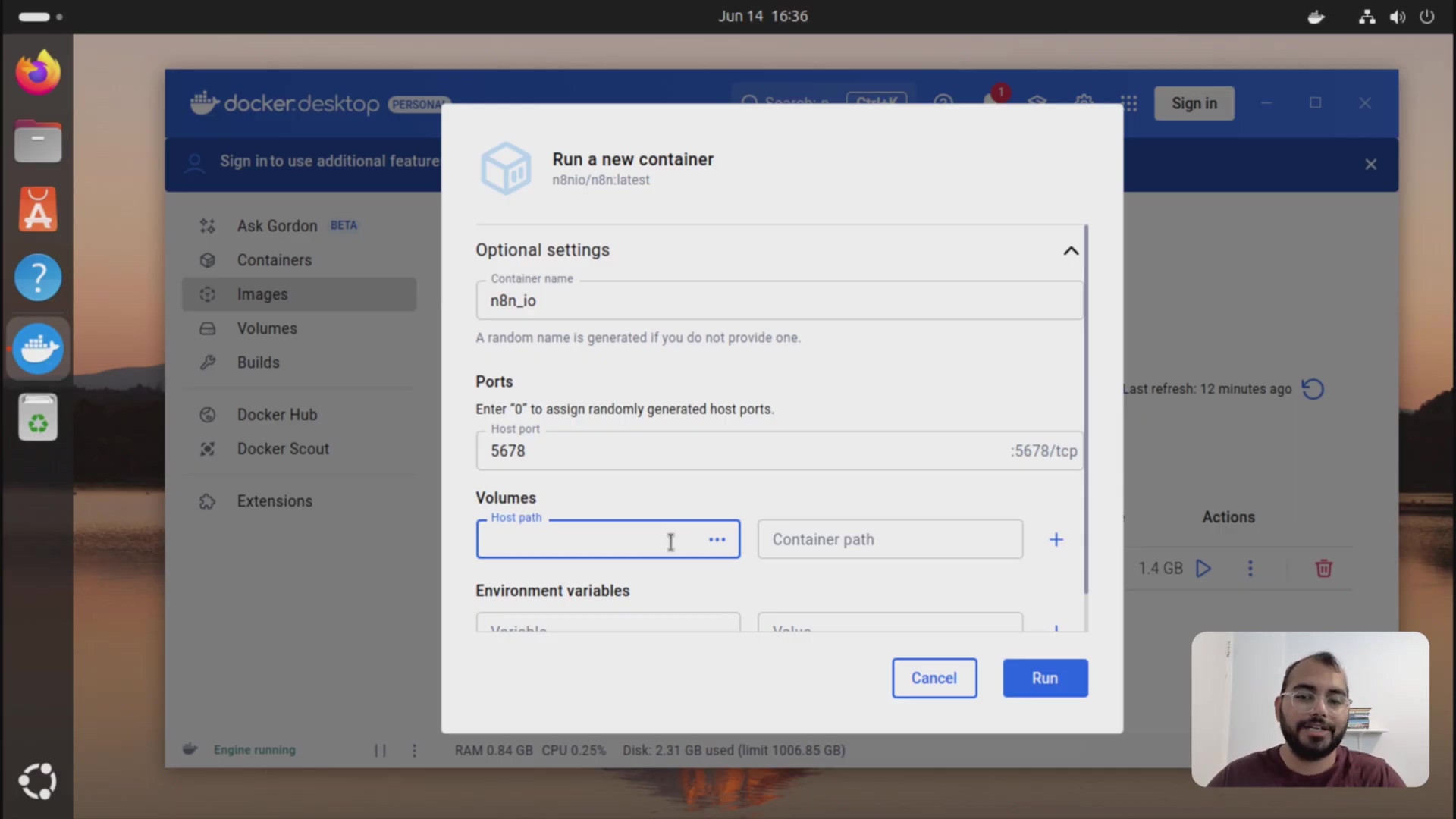Viewport: 1456px width, 819px height.
Task: Browse for host path with ellipsis icon
Action: pos(717,539)
